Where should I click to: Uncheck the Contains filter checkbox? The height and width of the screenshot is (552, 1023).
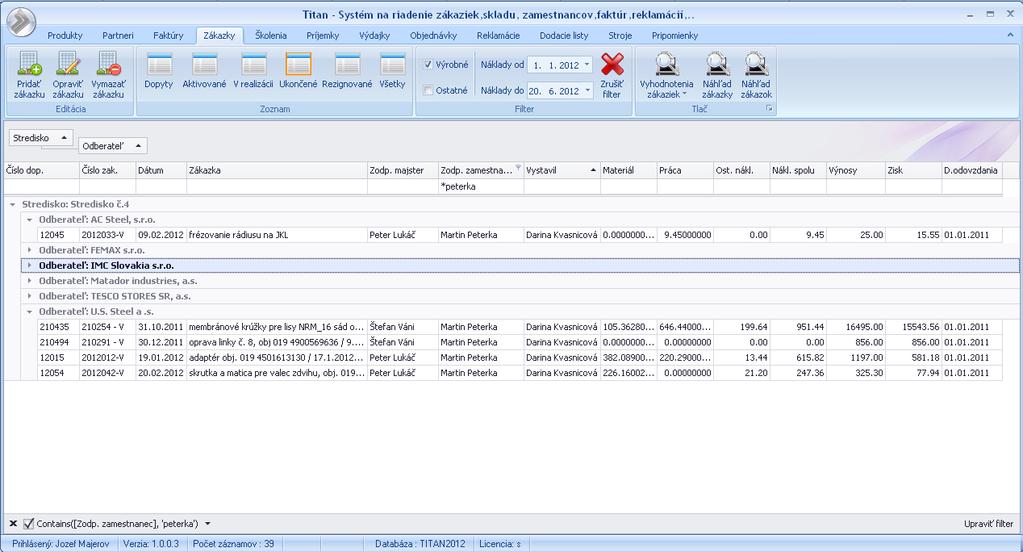tap(28, 523)
